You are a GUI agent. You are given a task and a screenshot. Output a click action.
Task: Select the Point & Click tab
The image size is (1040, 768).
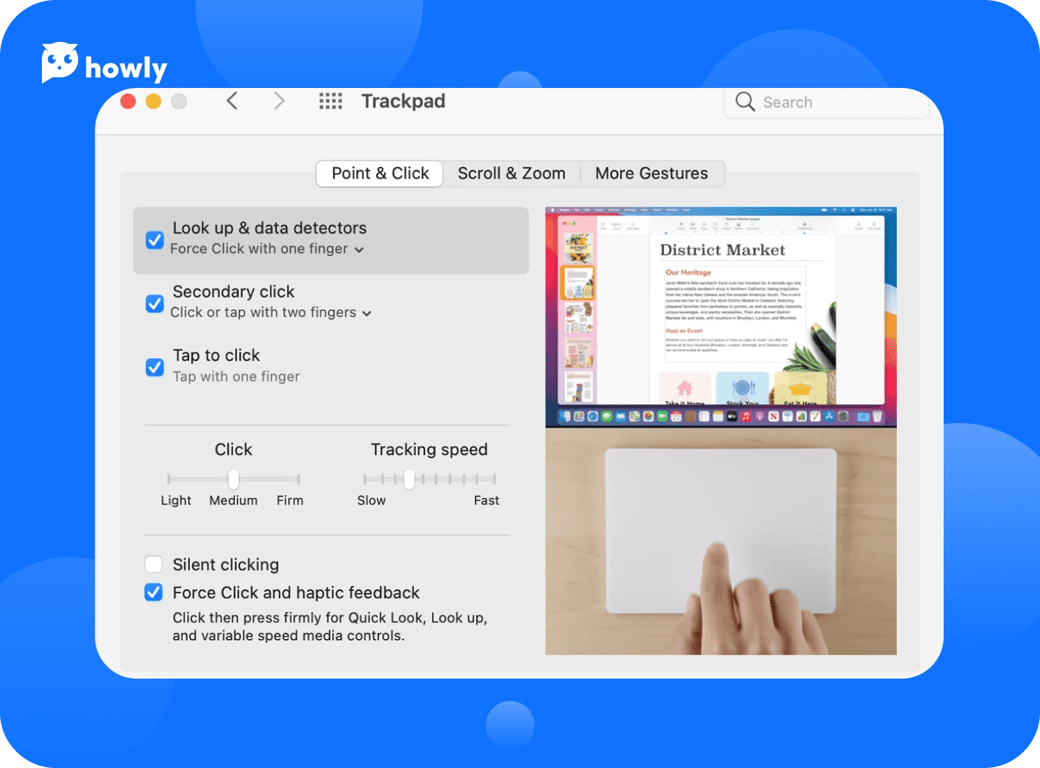point(380,173)
